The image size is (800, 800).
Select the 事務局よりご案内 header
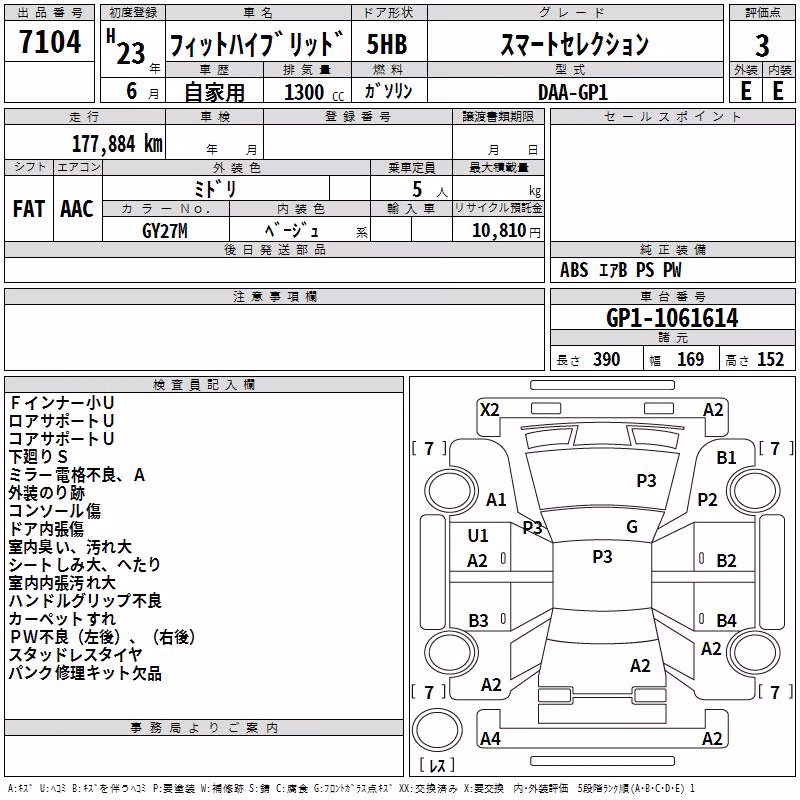[x=204, y=728]
